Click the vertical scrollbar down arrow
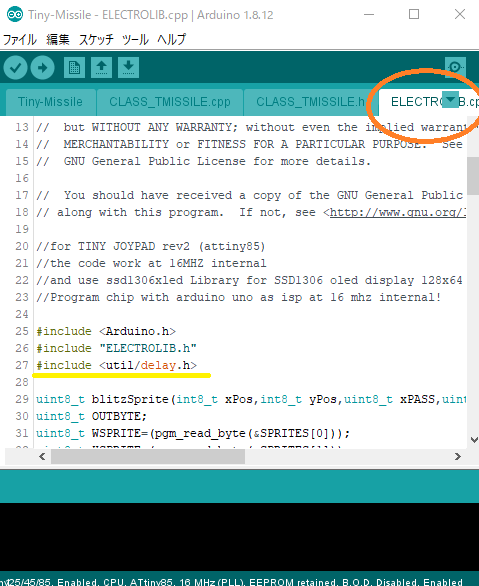 point(473,440)
